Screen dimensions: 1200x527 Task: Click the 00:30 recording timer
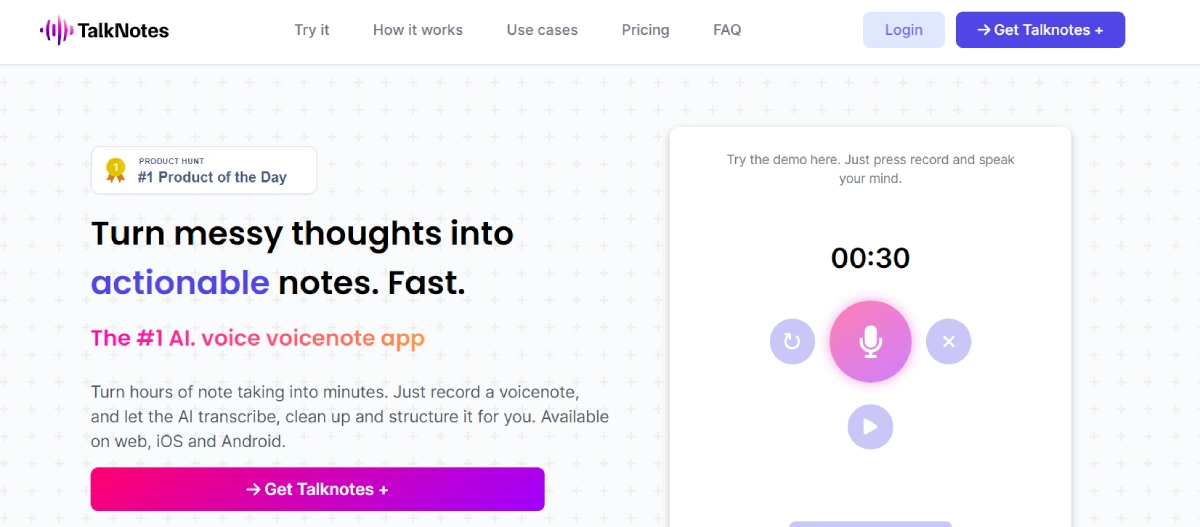coord(870,258)
